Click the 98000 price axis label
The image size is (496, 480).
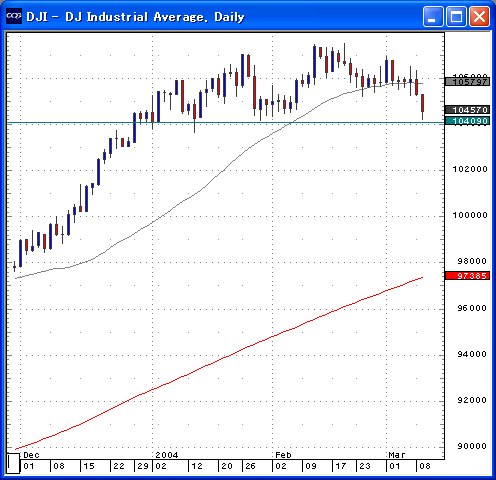pyautogui.click(x=472, y=261)
